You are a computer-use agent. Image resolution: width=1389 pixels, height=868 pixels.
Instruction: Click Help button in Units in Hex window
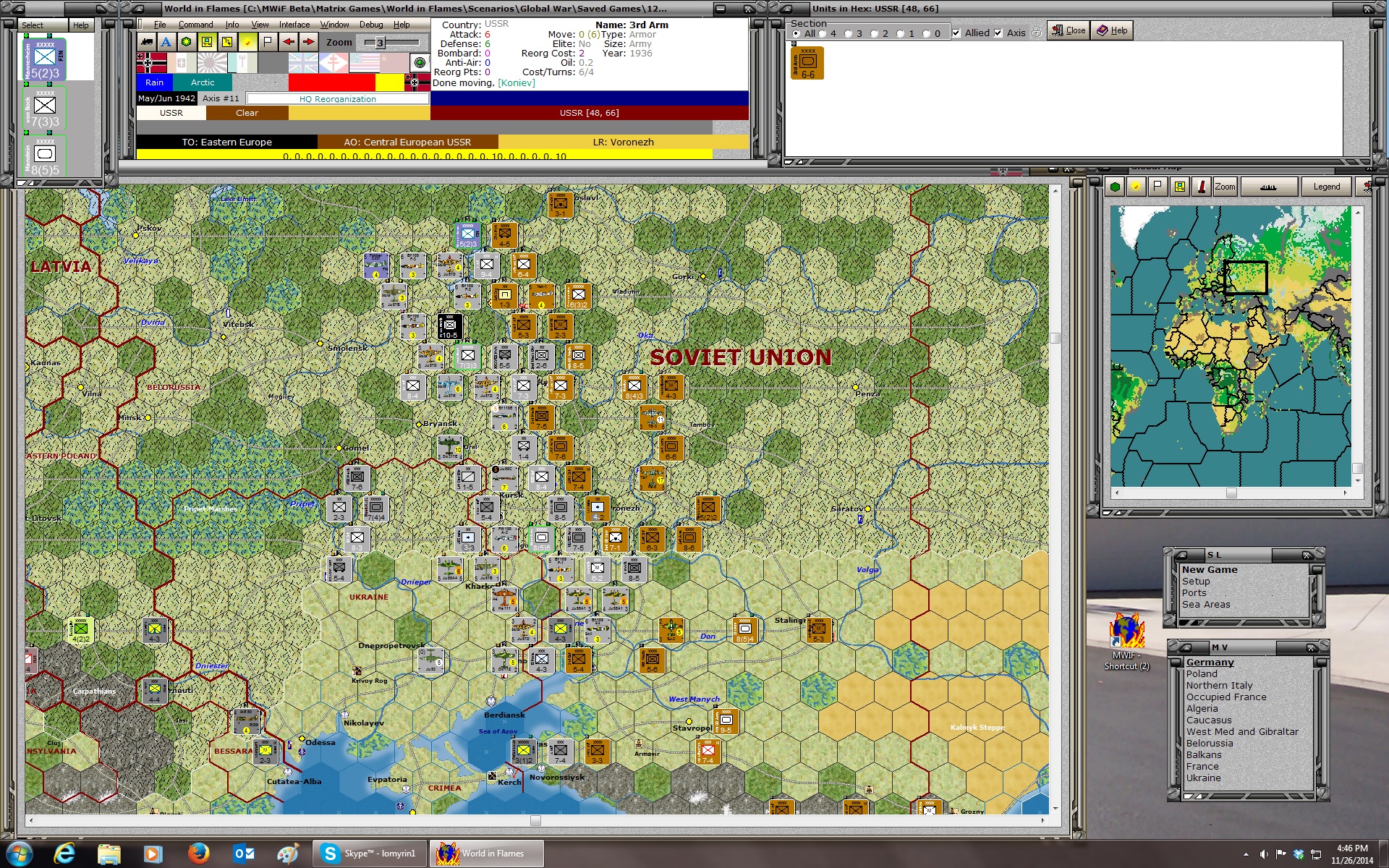pos(1112,30)
